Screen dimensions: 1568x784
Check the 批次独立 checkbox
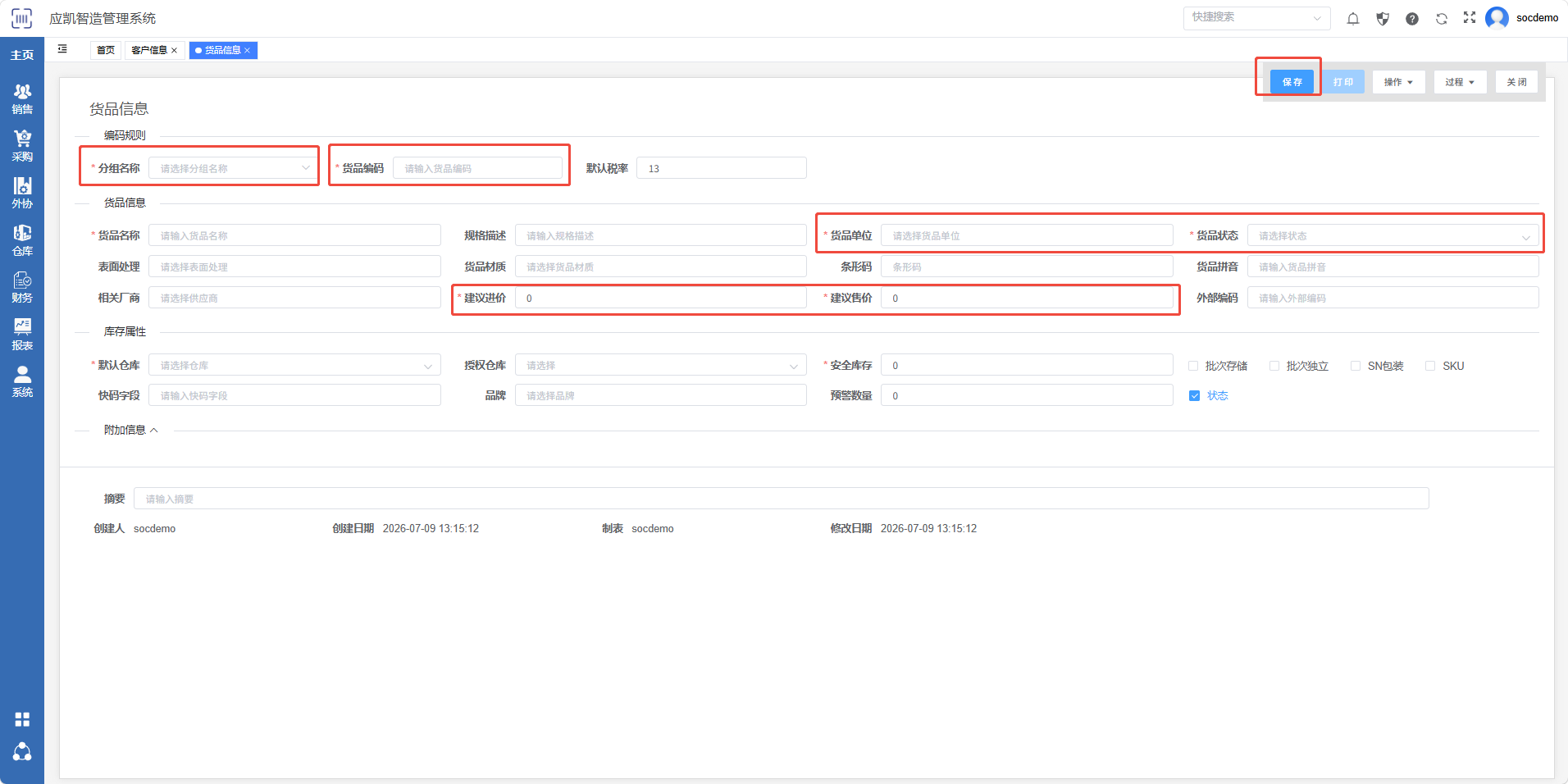1274,366
